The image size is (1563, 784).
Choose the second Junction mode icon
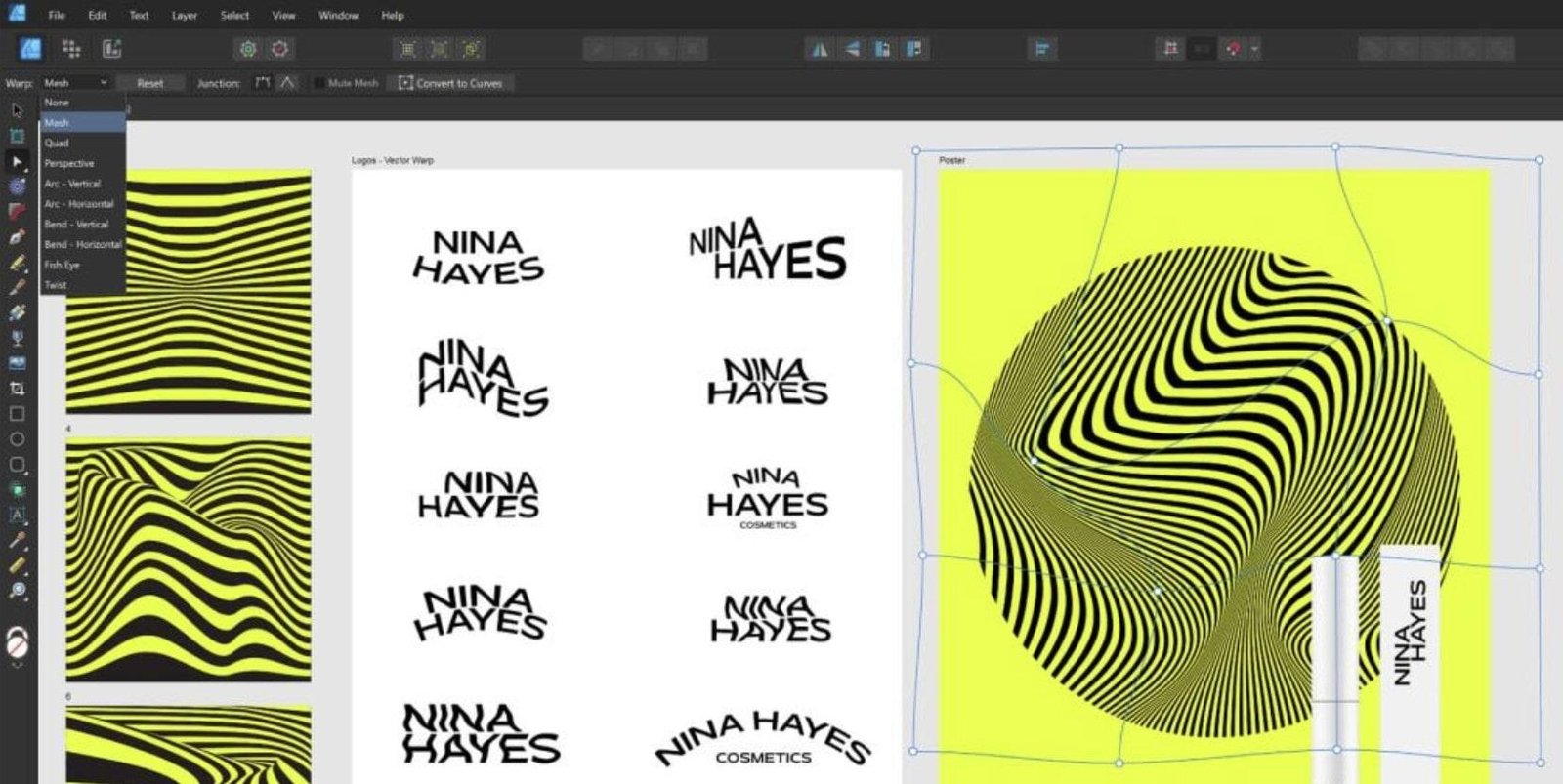(x=287, y=83)
